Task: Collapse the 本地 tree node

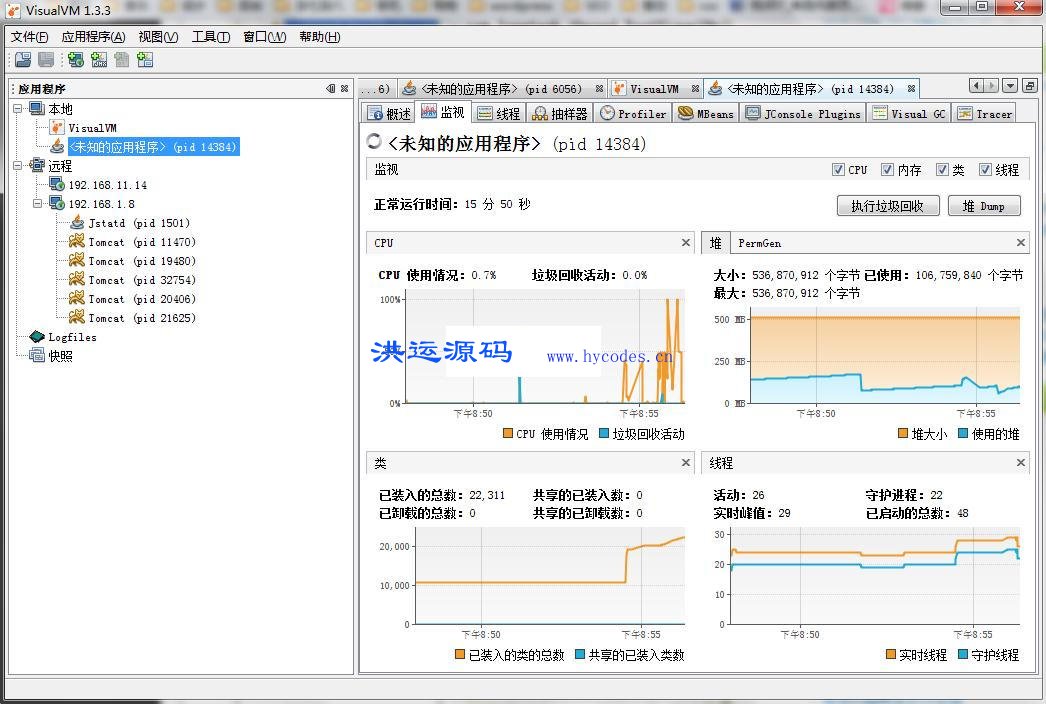Action: tap(18, 108)
